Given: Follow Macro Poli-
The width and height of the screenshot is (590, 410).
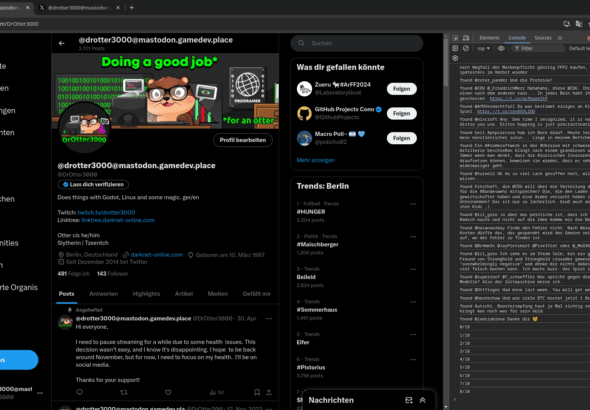Looking at the screenshot, I should point(401,138).
